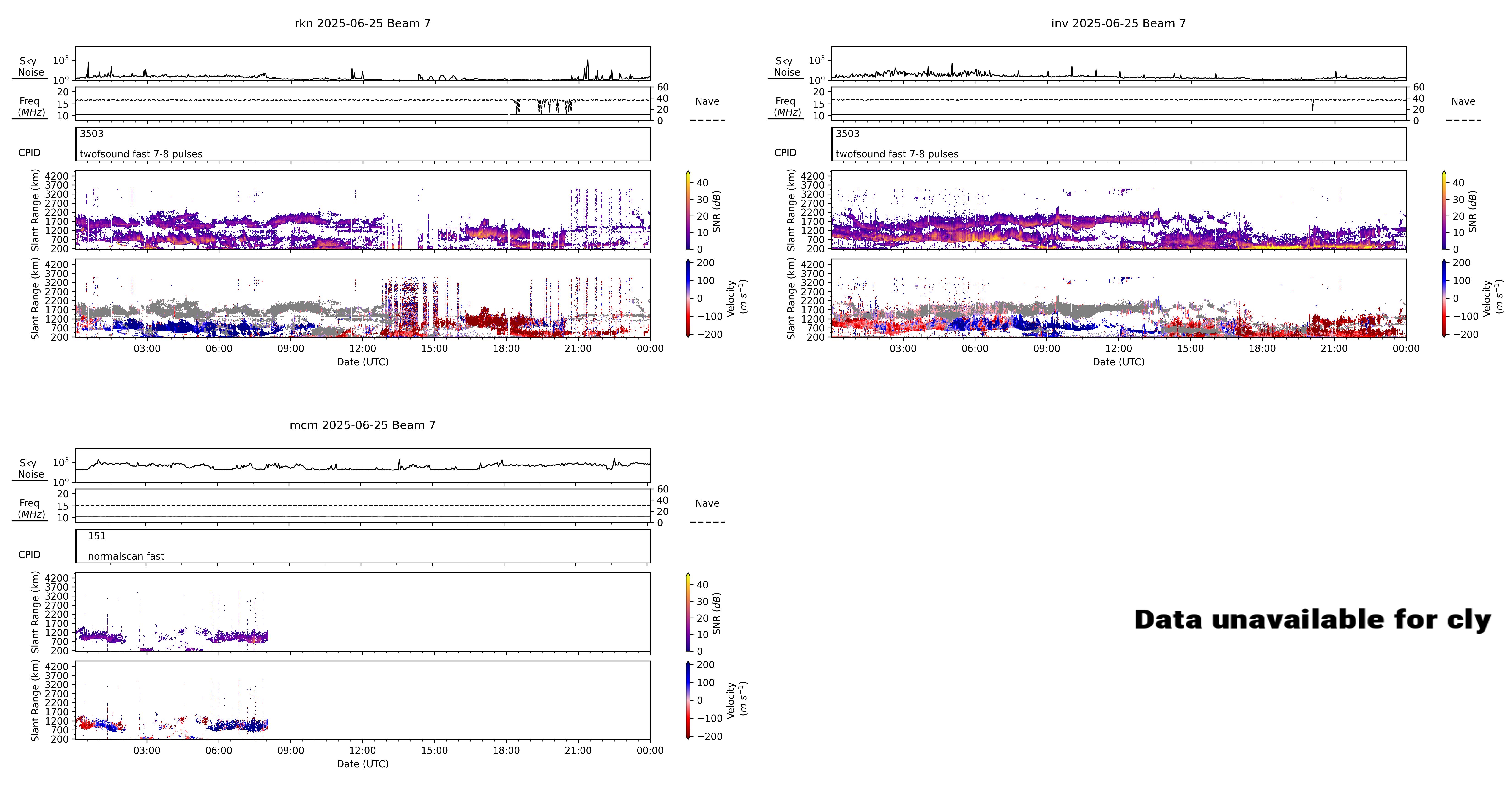Select the SNR colorbar beside the mcm plot
Image resolution: width=1512 pixels, height=804 pixels.
click(688, 612)
